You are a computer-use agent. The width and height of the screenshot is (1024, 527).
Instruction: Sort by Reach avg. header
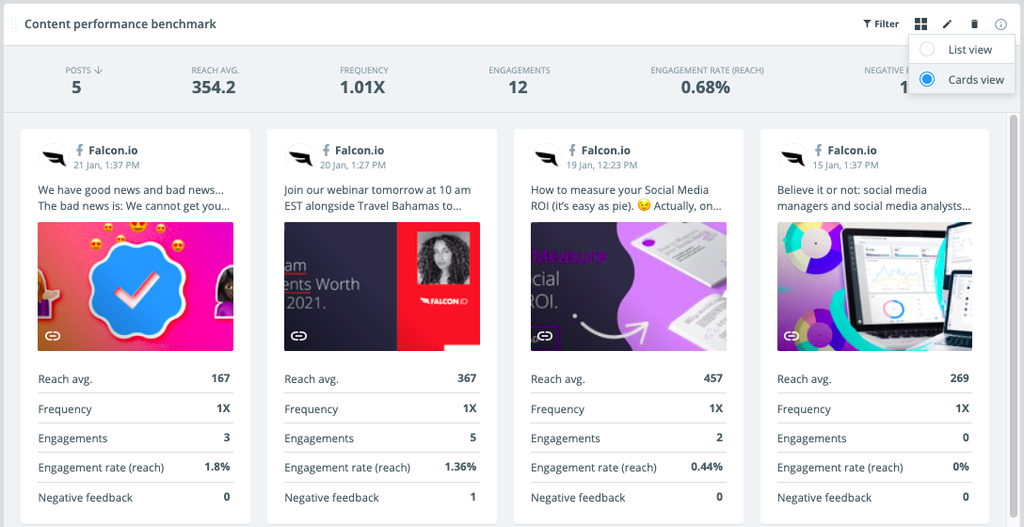tap(215, 71)
